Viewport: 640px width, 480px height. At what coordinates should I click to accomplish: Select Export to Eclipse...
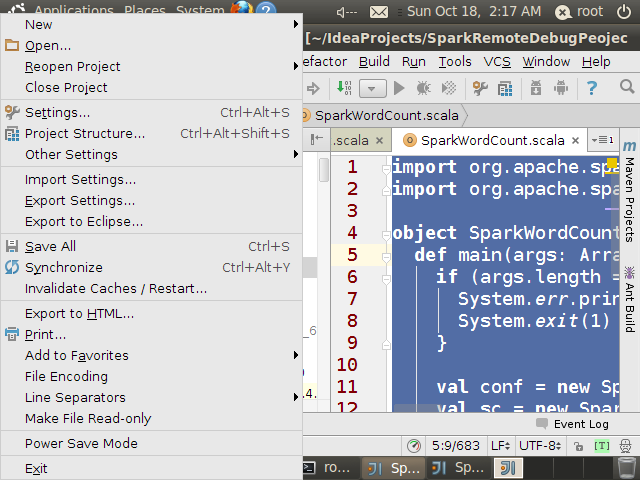(151, 222)
